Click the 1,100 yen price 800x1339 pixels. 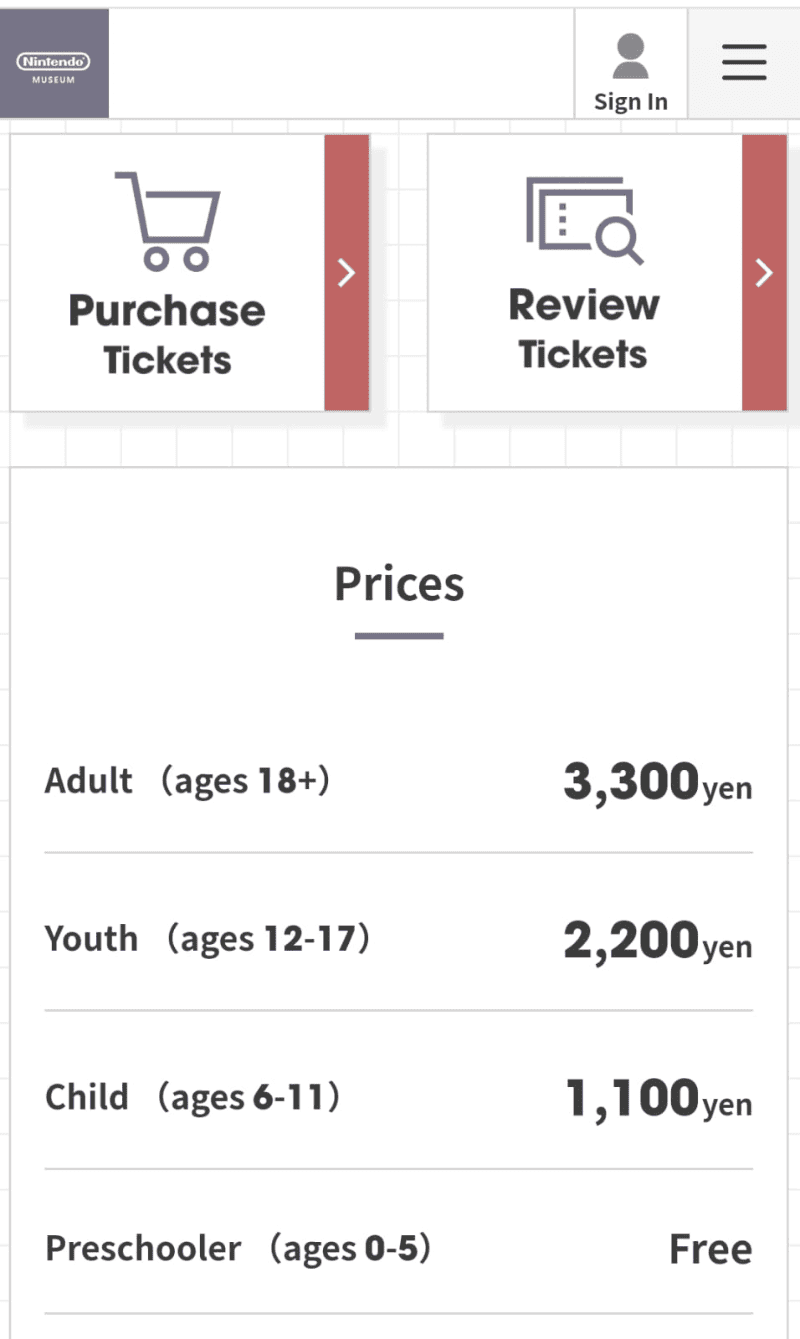[658, 1100]
